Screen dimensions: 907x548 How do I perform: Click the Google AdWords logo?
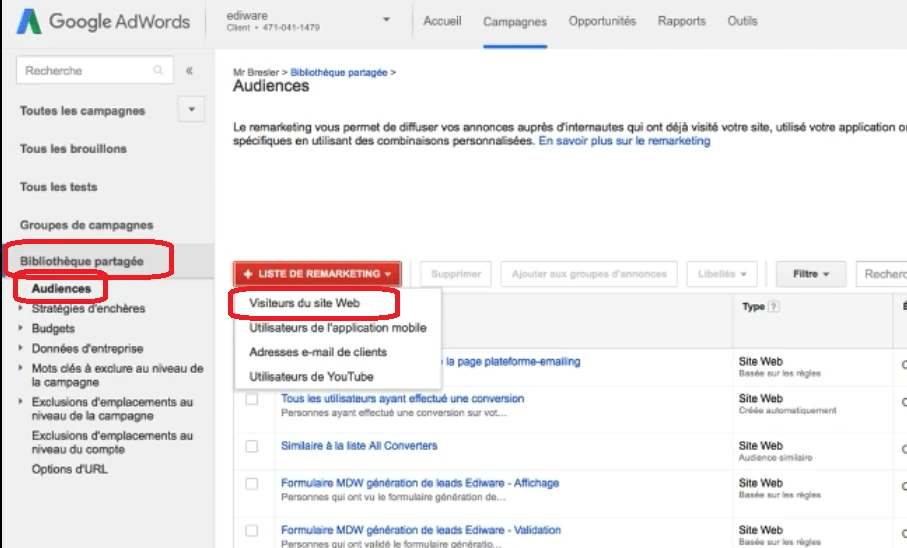coord(104,22)
